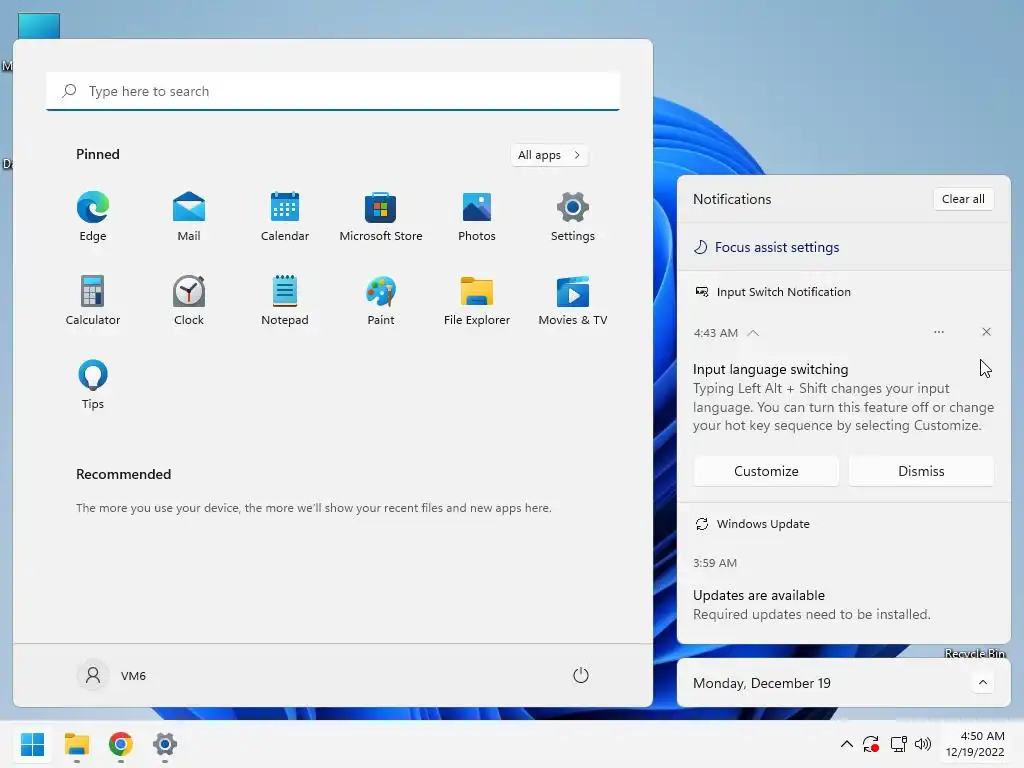Open the Calculator app
Viewport: 1024px width, 768px height.
coord(93,300)
